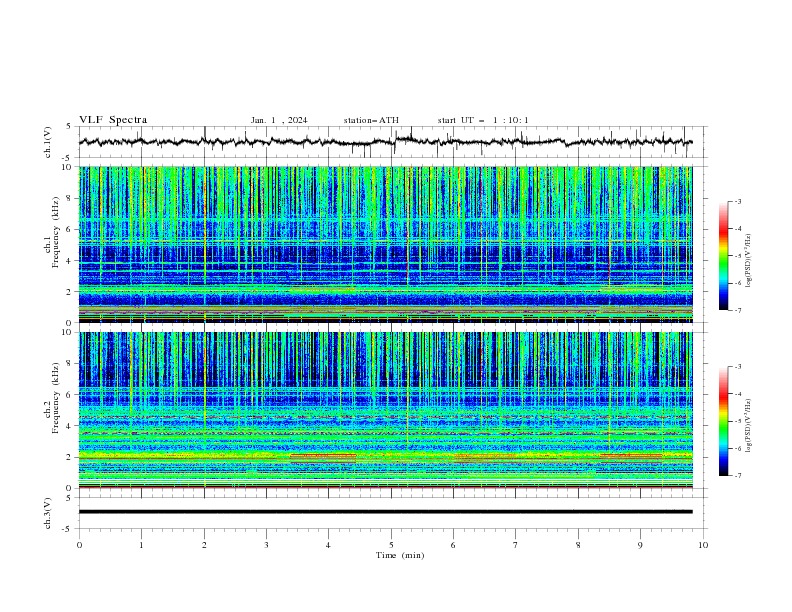
Task: Click the ch.2 "Frequency (kHz)" axis label
Action: click(x=56, y=398)
